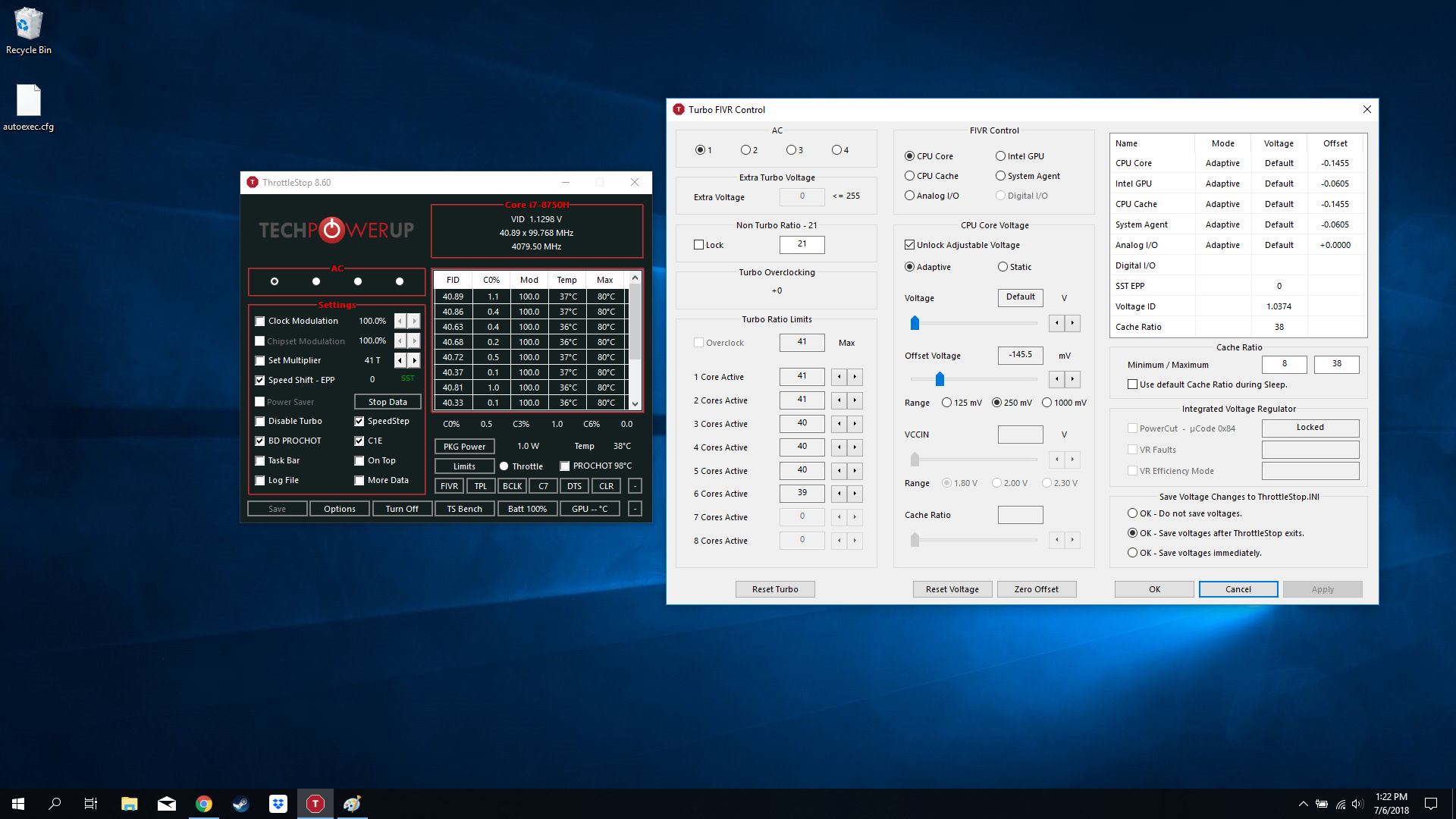
Task: Open File Explorer from the taskbar
Action: [x=129, y=804]
